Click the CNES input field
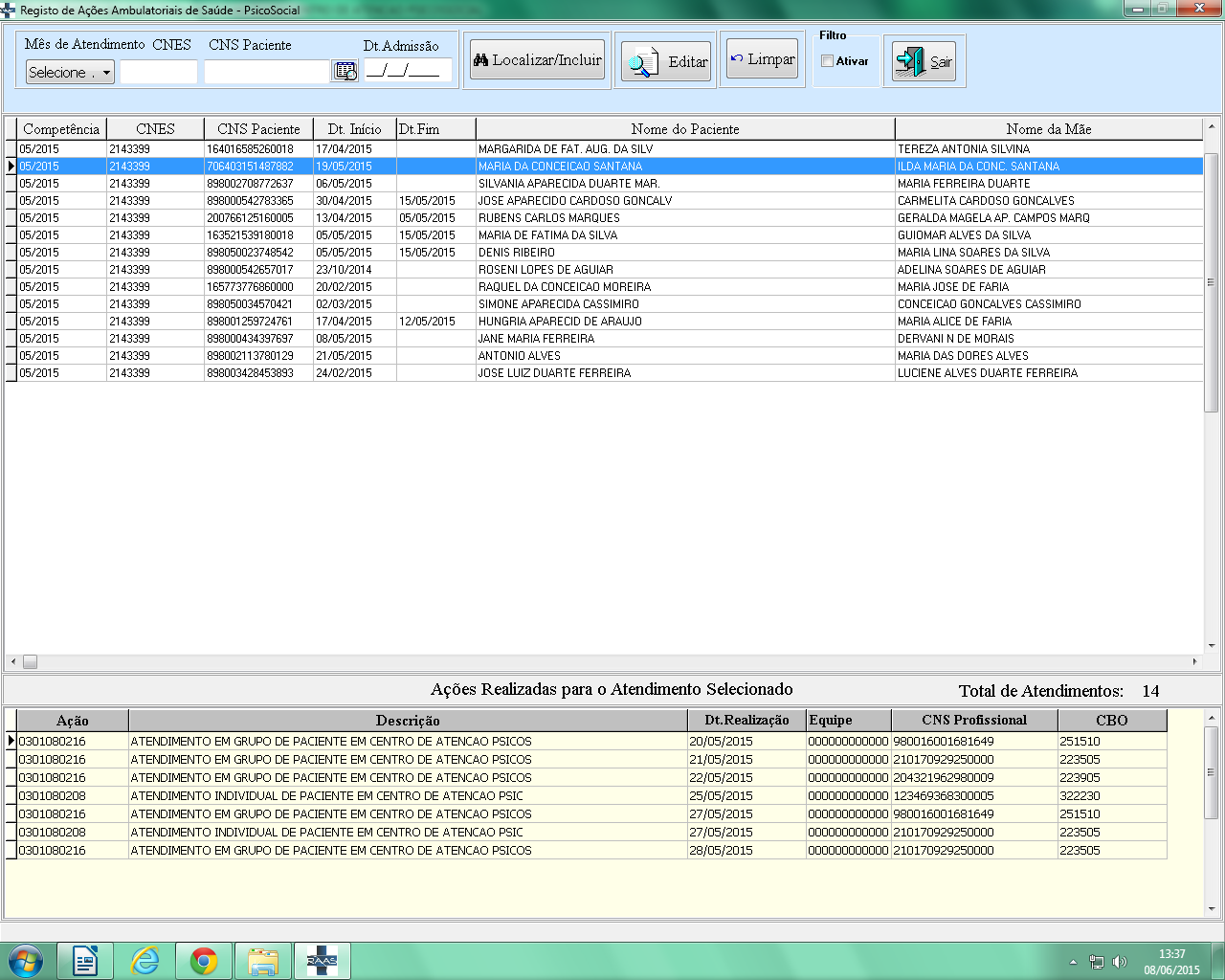The image size is (1225, 980). (x=159, y=73)
